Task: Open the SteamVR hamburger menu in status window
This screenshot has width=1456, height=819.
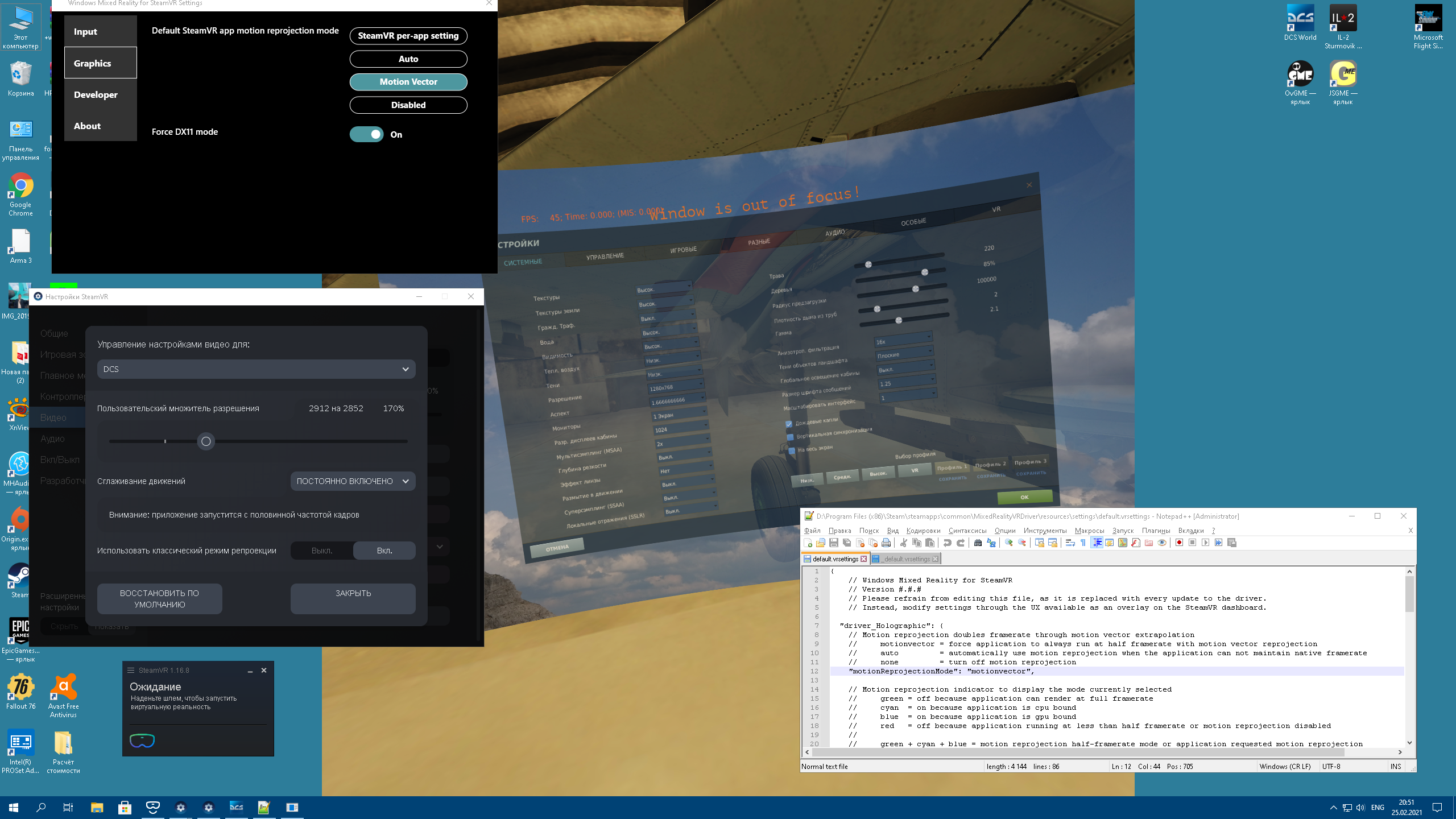Action: click(131, 670)
